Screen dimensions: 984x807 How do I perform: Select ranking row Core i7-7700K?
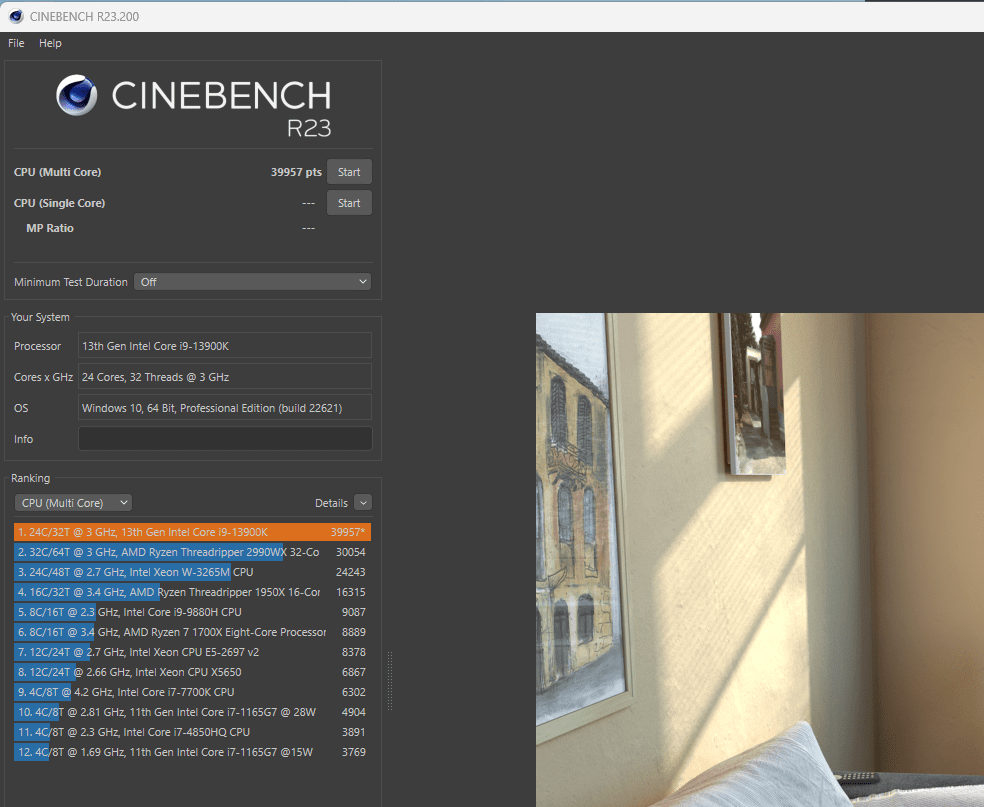[192, 692]
